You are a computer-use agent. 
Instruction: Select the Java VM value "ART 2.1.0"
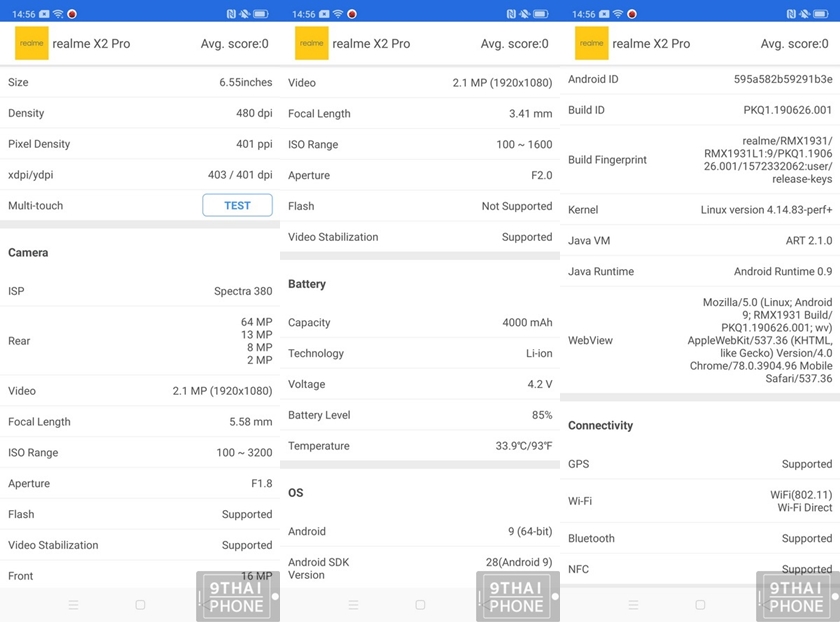pos(809,241)
